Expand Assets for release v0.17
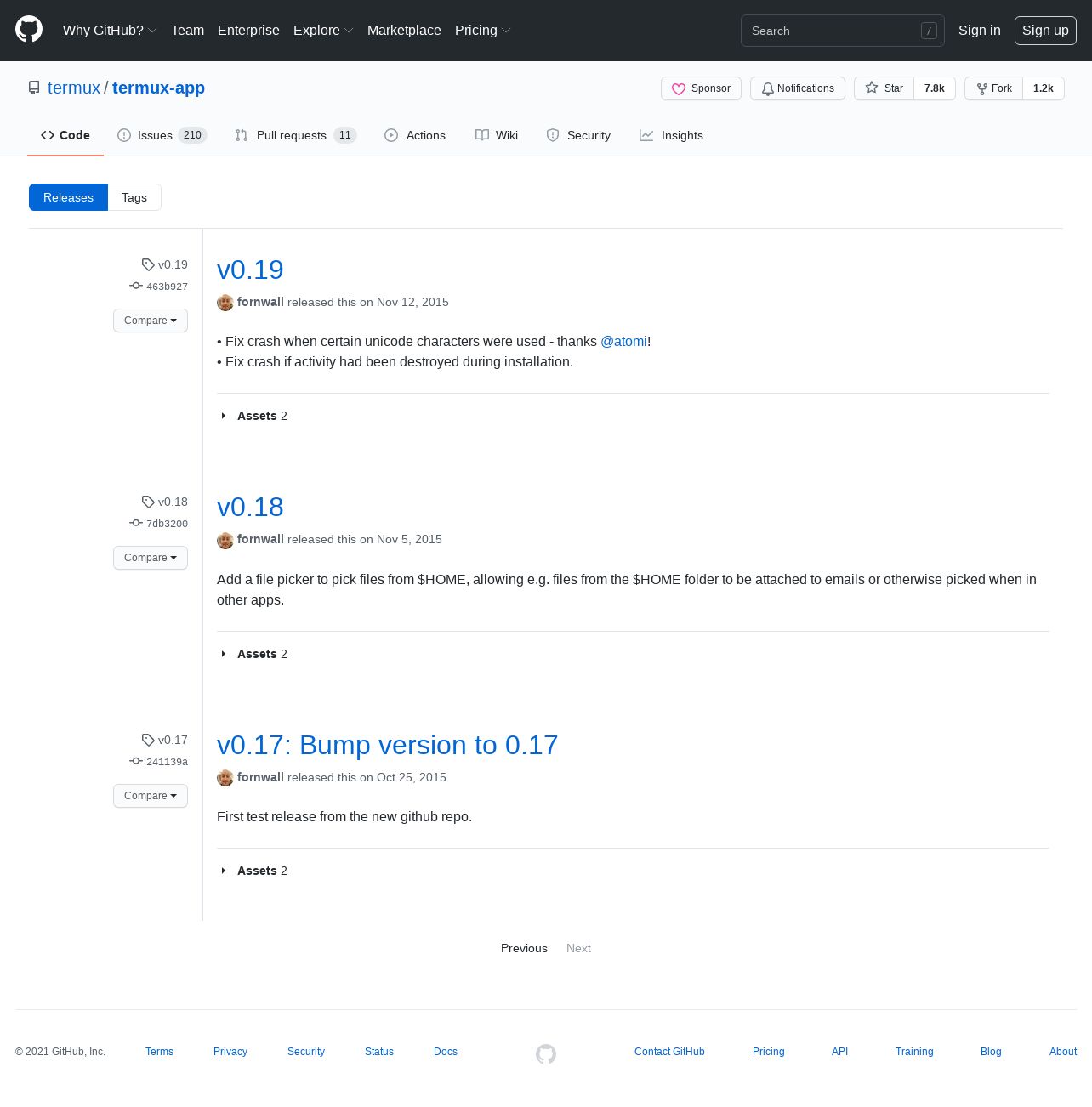This screenshot has width=1092, height=1107. 254,871
